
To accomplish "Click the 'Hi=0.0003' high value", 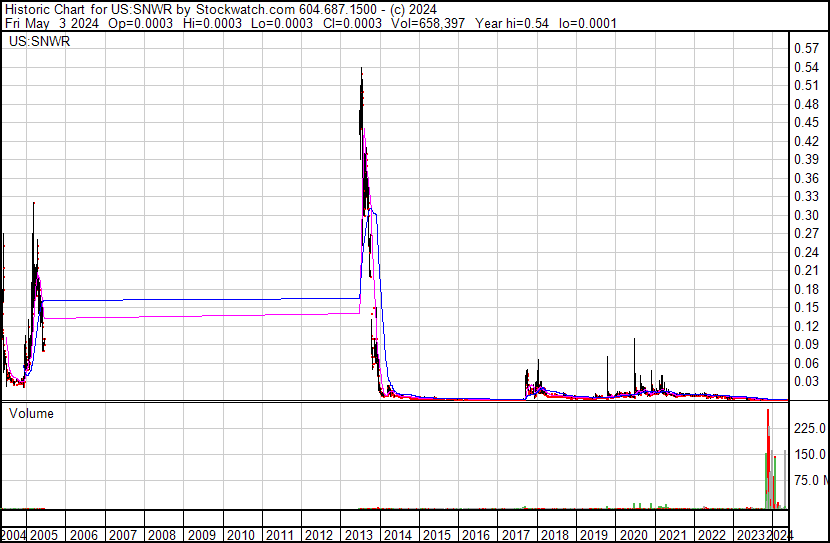I will [x=212, y=23].
